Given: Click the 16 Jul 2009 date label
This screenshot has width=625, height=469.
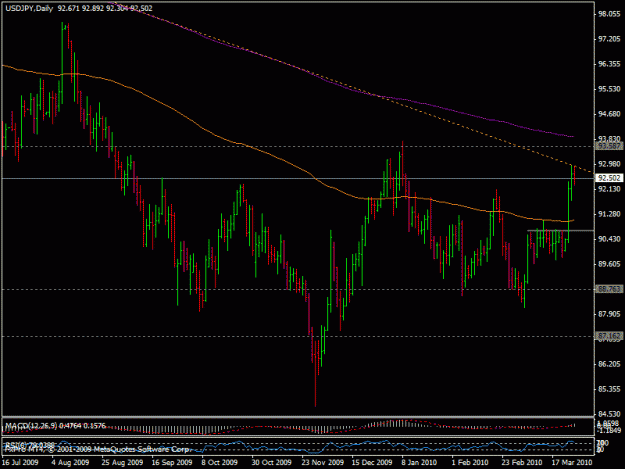Looking at the screenshot, I should [x=20, y=462].
